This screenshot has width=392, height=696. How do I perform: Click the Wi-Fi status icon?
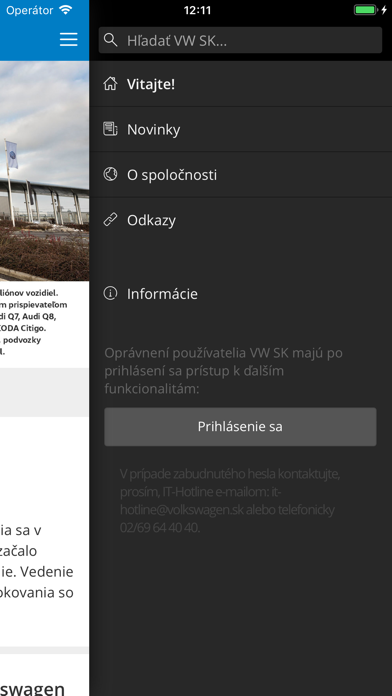pyautogui.click(x=66, y=10)
